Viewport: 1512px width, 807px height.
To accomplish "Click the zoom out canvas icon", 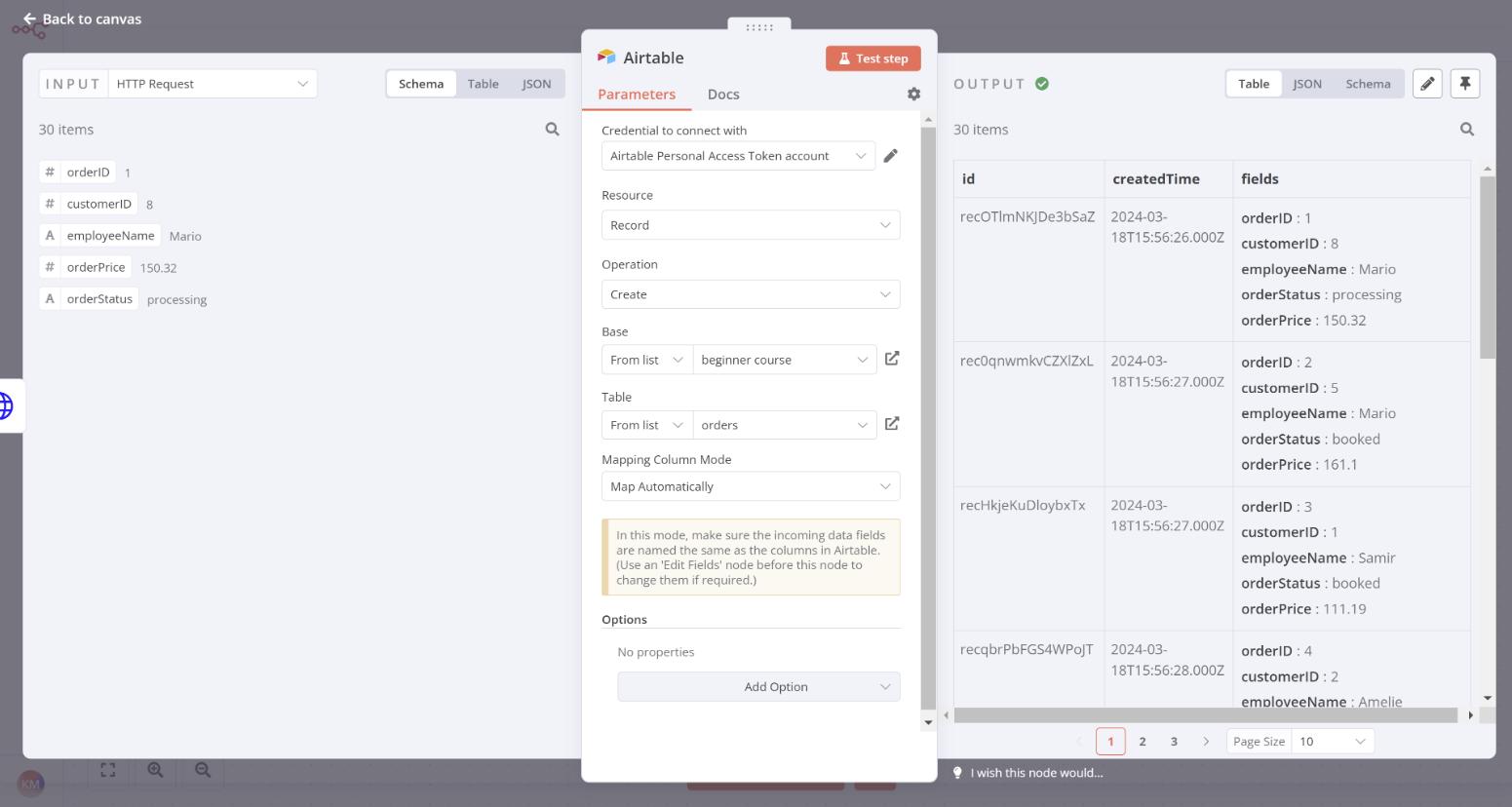I will click(x=203, y=770).
